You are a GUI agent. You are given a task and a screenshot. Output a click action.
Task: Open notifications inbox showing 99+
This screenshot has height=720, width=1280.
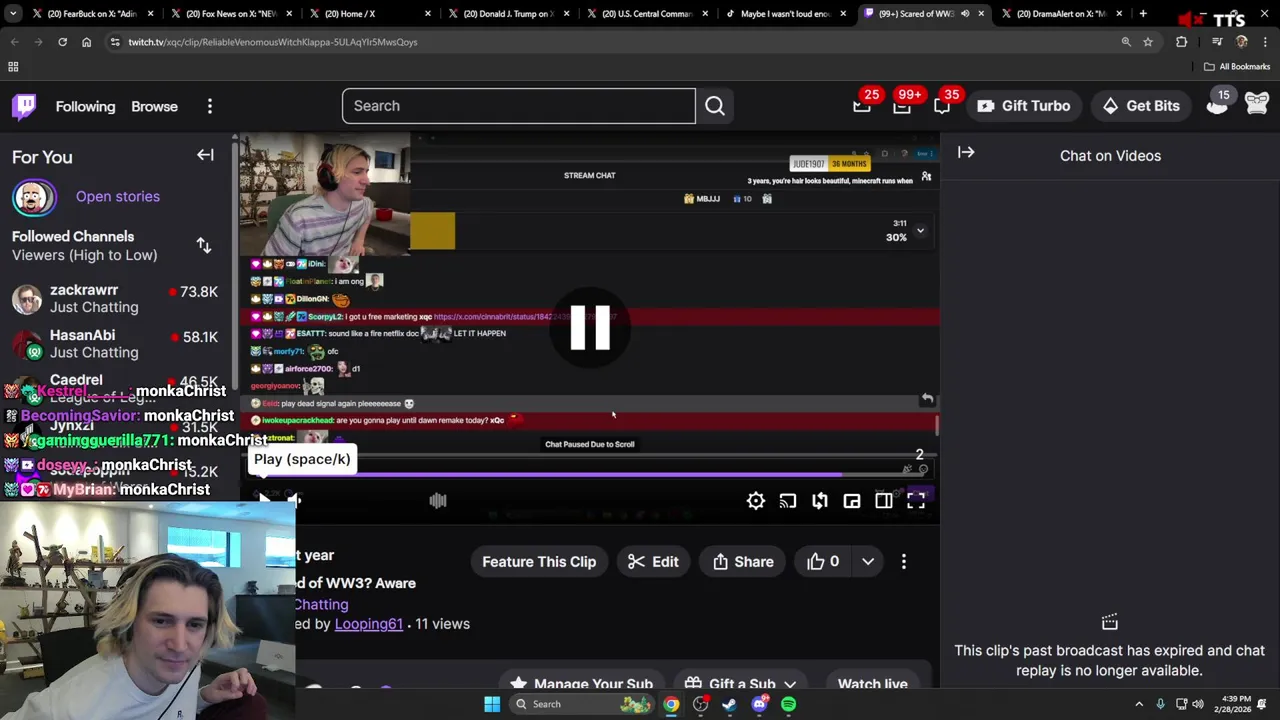tap(902, 106)
